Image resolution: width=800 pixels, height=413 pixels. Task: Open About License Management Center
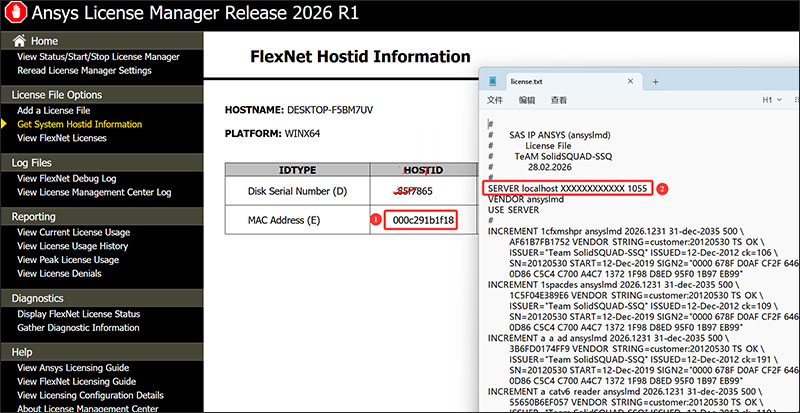[x=88, y=408]
